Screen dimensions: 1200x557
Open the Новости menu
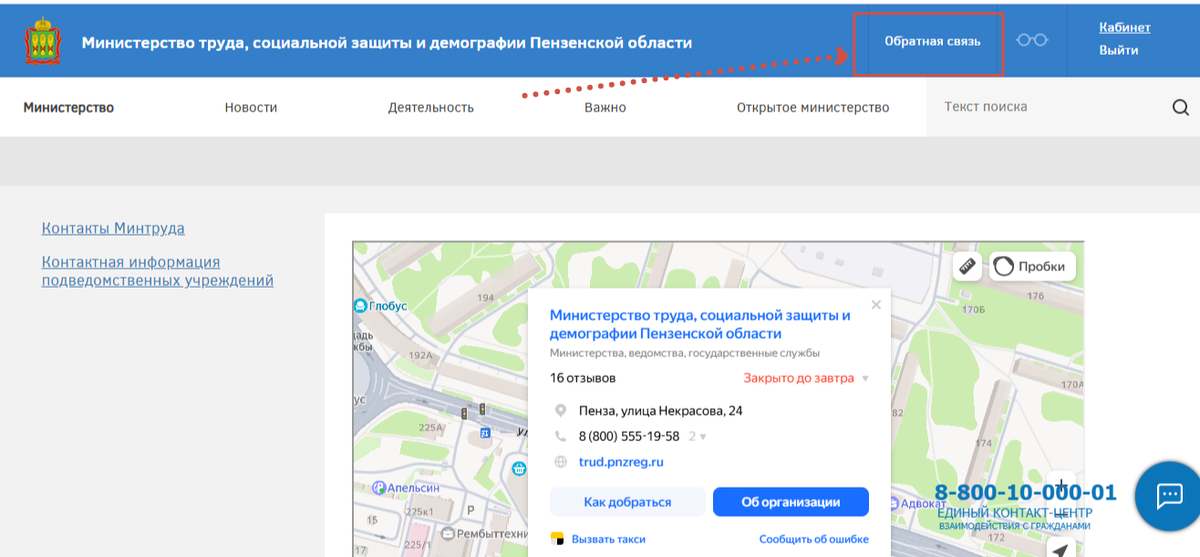click(251, 108)
